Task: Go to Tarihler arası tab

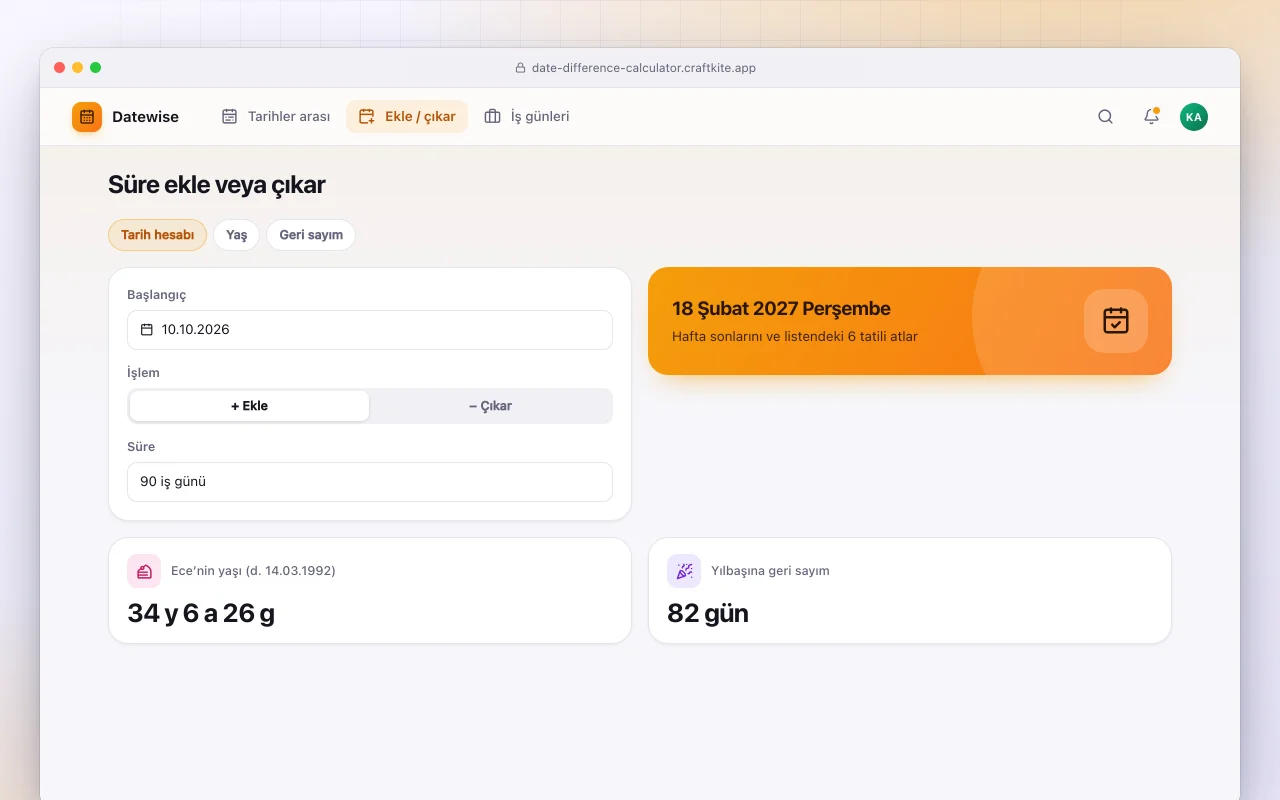Action: 276,117
